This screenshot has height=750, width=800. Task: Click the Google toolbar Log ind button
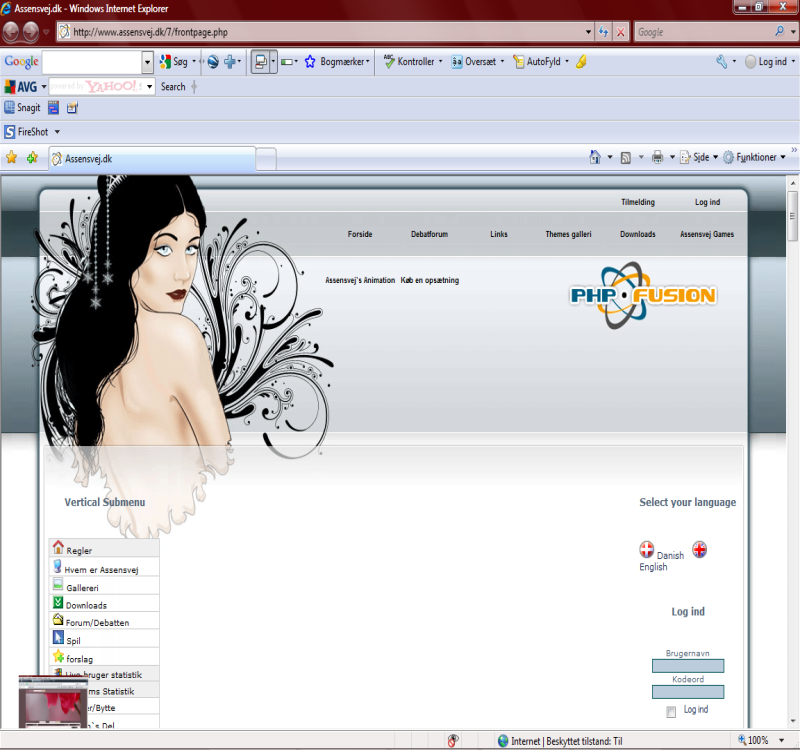click(766, 62)
